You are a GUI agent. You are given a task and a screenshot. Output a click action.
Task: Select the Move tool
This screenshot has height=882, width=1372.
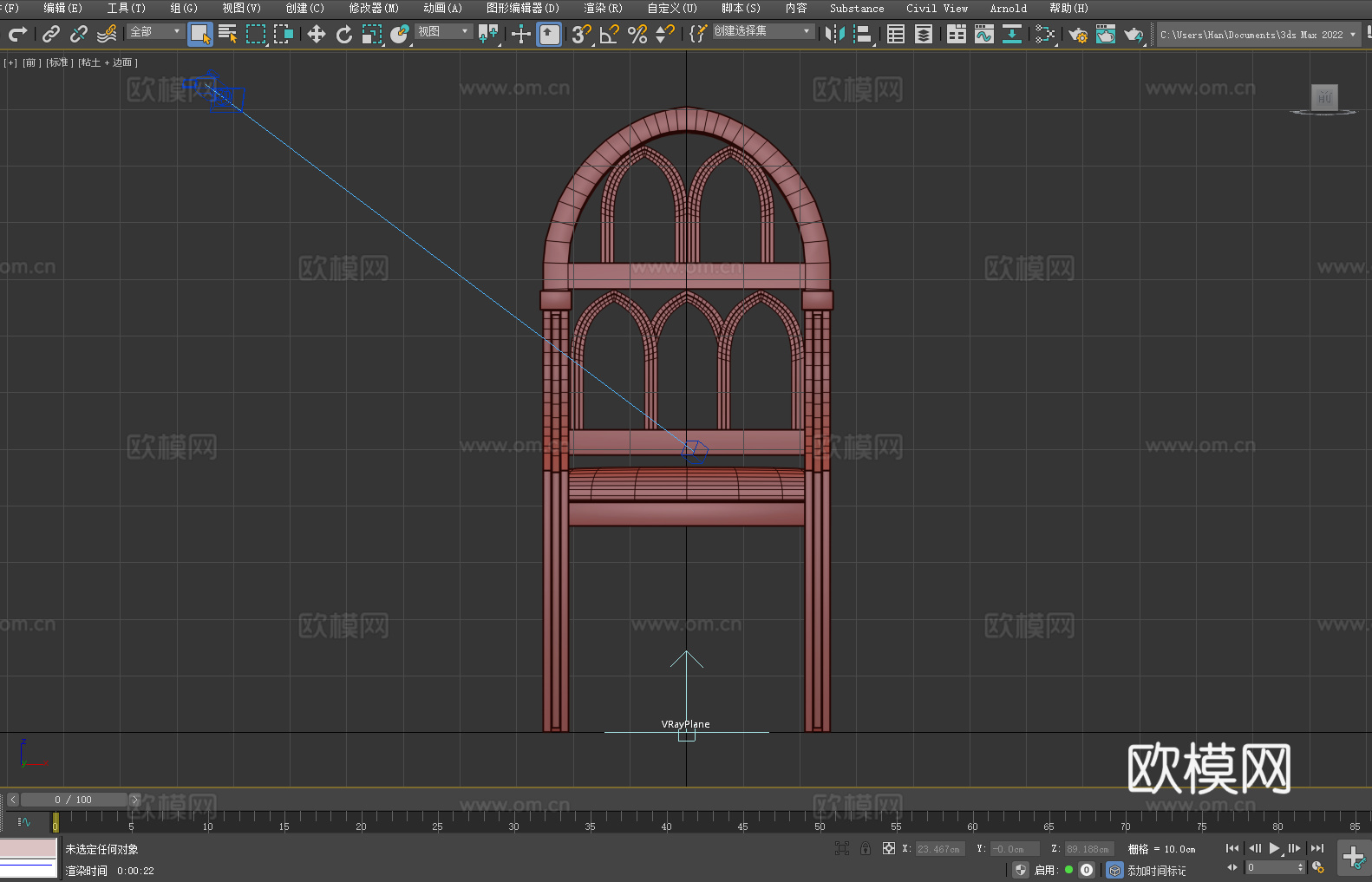point(317,34)
